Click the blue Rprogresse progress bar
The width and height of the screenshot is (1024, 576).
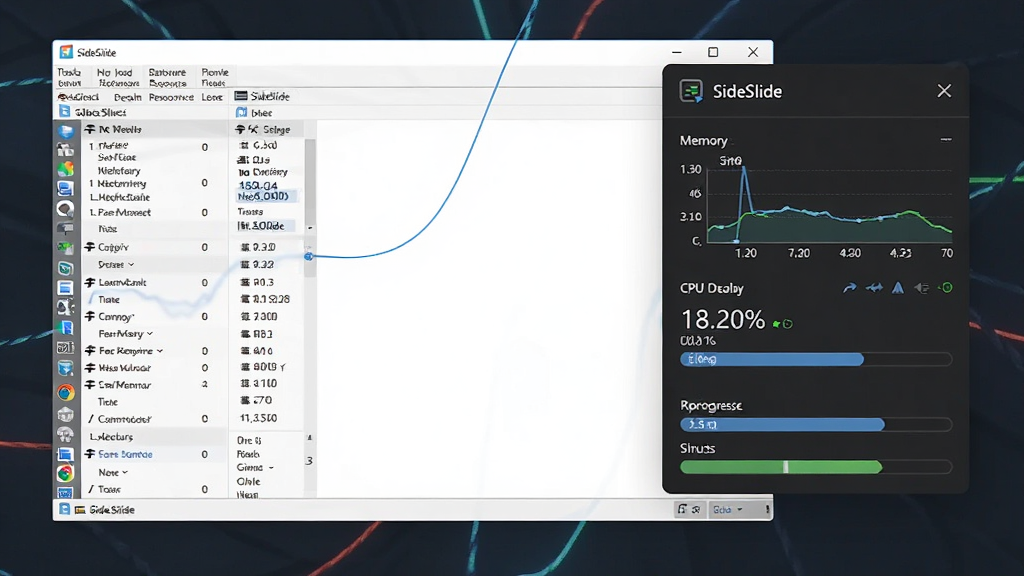coord(782,424)
